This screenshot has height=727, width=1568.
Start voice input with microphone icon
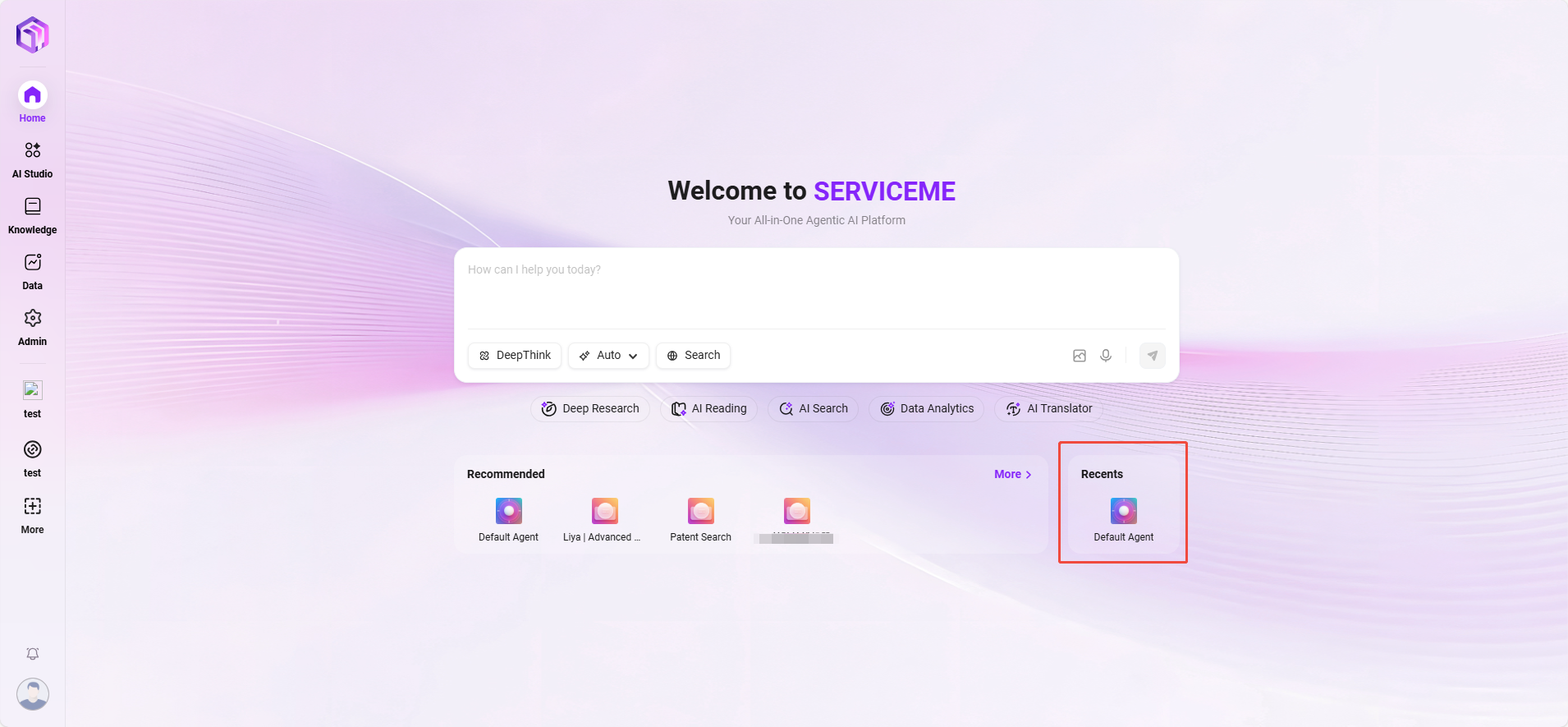point(1106,356)
